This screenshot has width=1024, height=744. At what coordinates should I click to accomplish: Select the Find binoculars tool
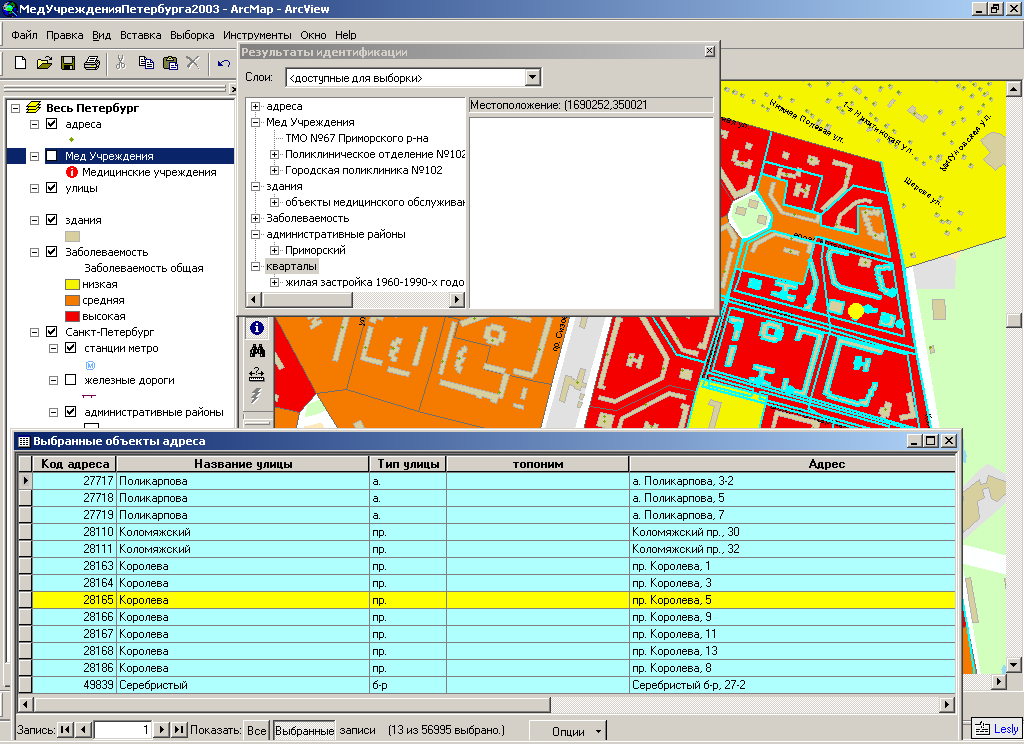pyautogui.click(x=257, y=351)
